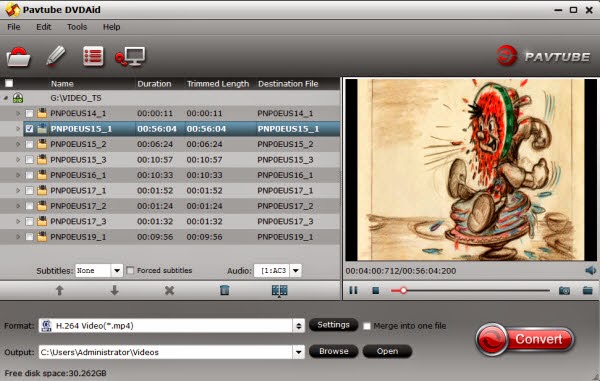
Task: Move selected title up with arrow icon
Action: 59,291
